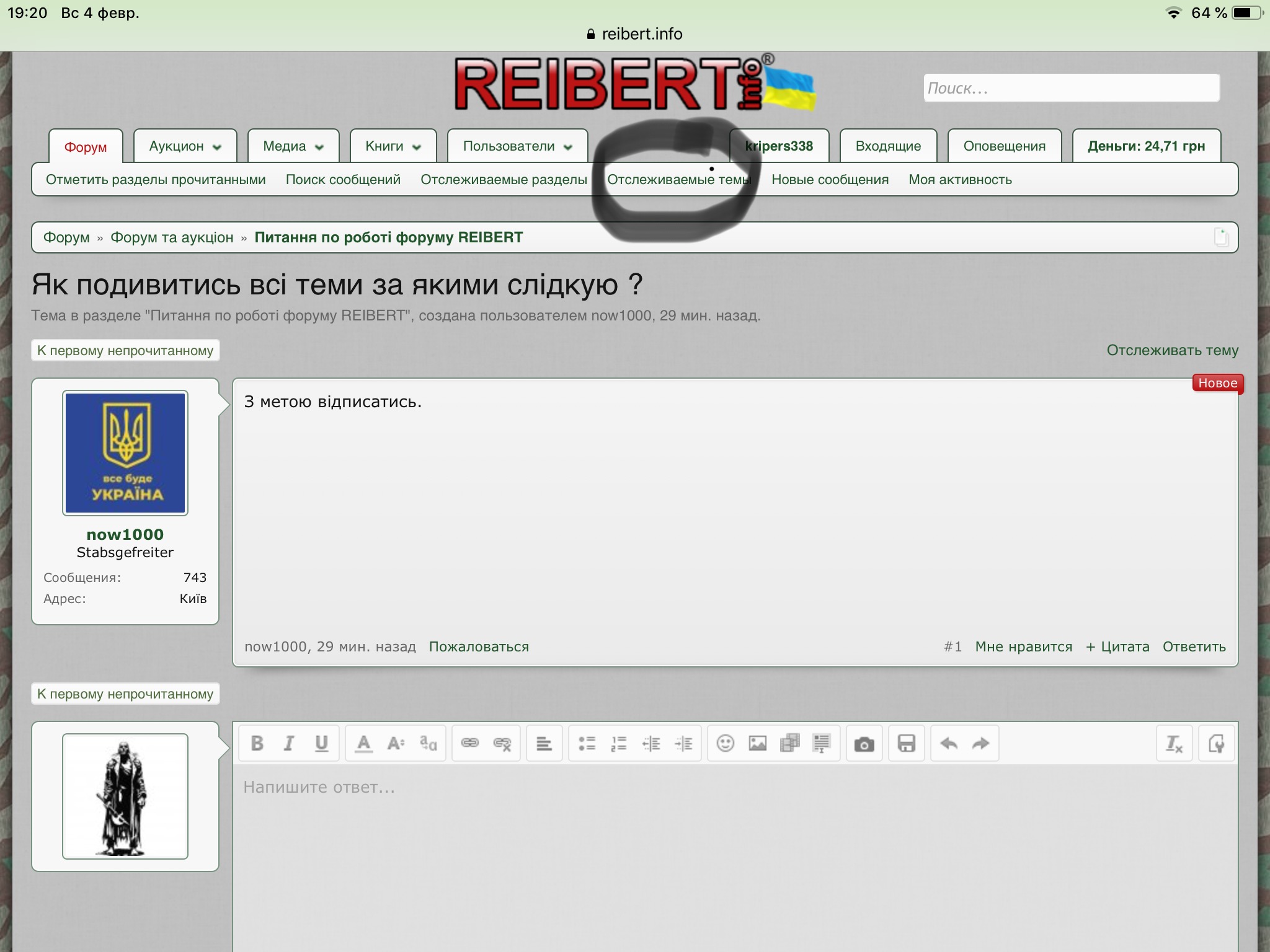Screen dimensions: 1270x952
Task: Insert a bulleted list
Action: pyautogui.click(x=587, y=743)
